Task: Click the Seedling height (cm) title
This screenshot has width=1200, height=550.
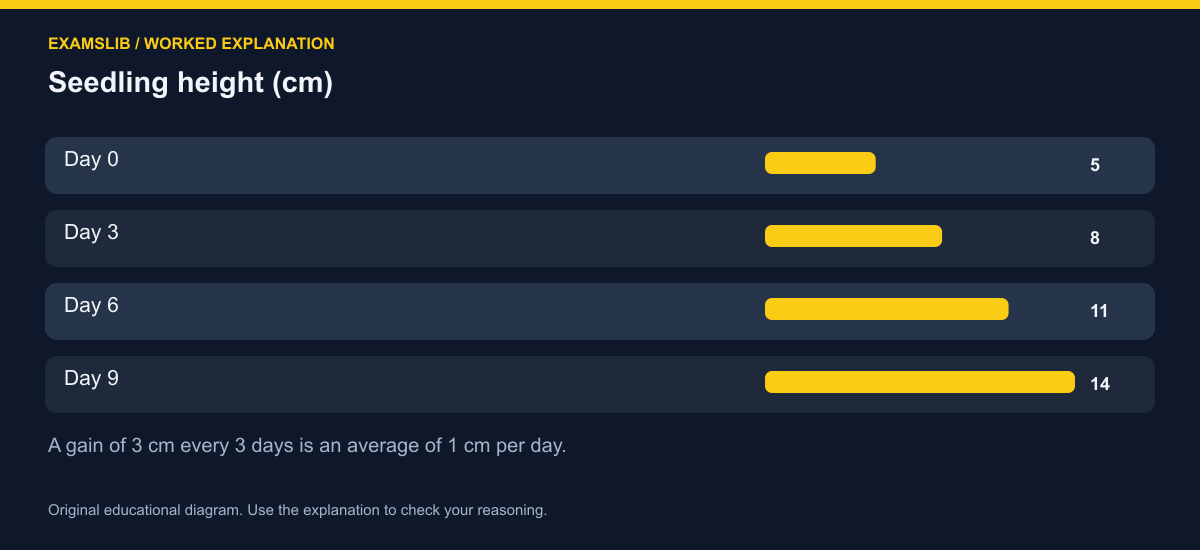Action: [190, 83]
